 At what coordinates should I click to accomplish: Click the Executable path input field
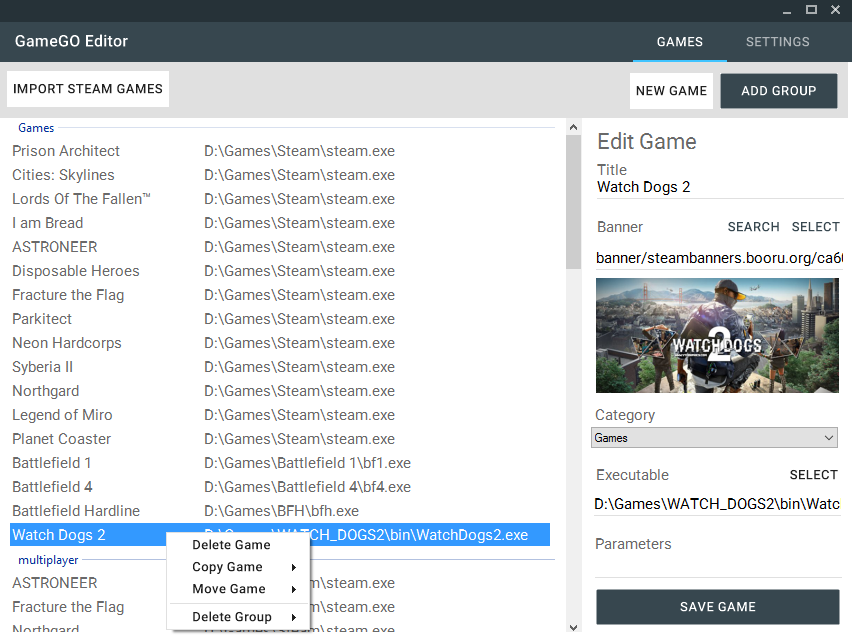pyautogui.click(x=717, y=504)
